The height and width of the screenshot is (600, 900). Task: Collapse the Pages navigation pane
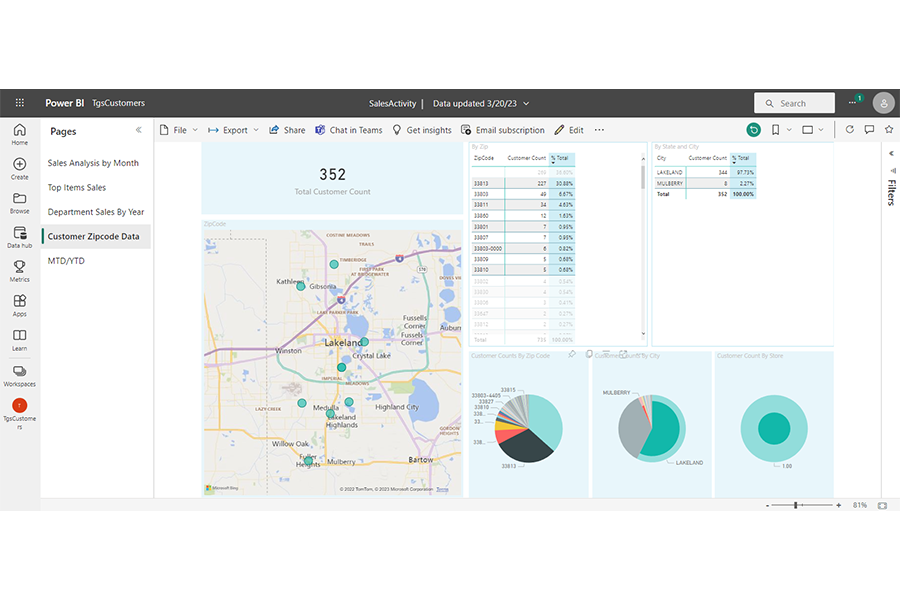click(139, 131)
